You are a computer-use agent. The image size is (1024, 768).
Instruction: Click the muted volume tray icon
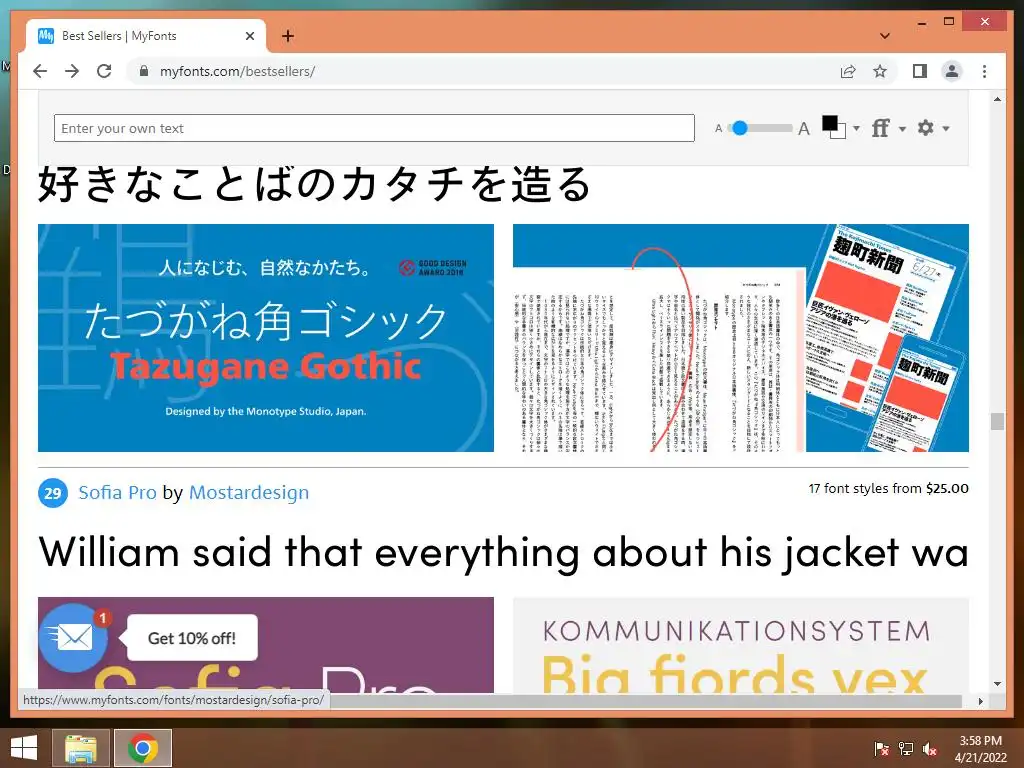(930, 748)
